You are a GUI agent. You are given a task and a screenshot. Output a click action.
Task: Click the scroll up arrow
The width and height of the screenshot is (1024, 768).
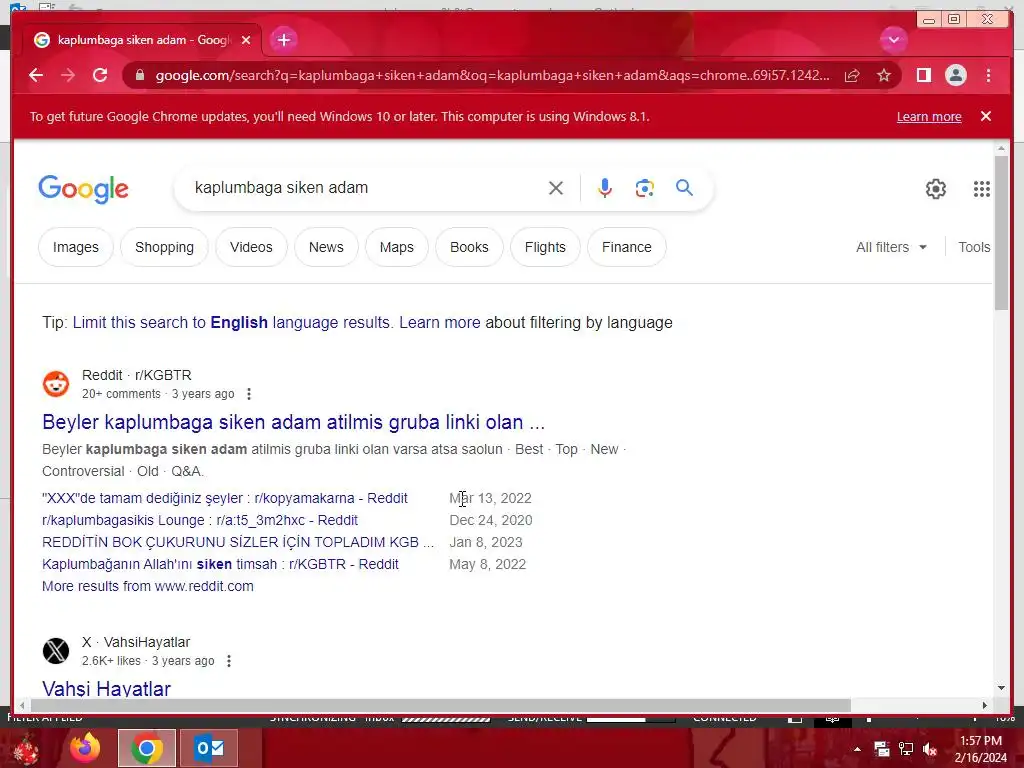pos(1001,149)
